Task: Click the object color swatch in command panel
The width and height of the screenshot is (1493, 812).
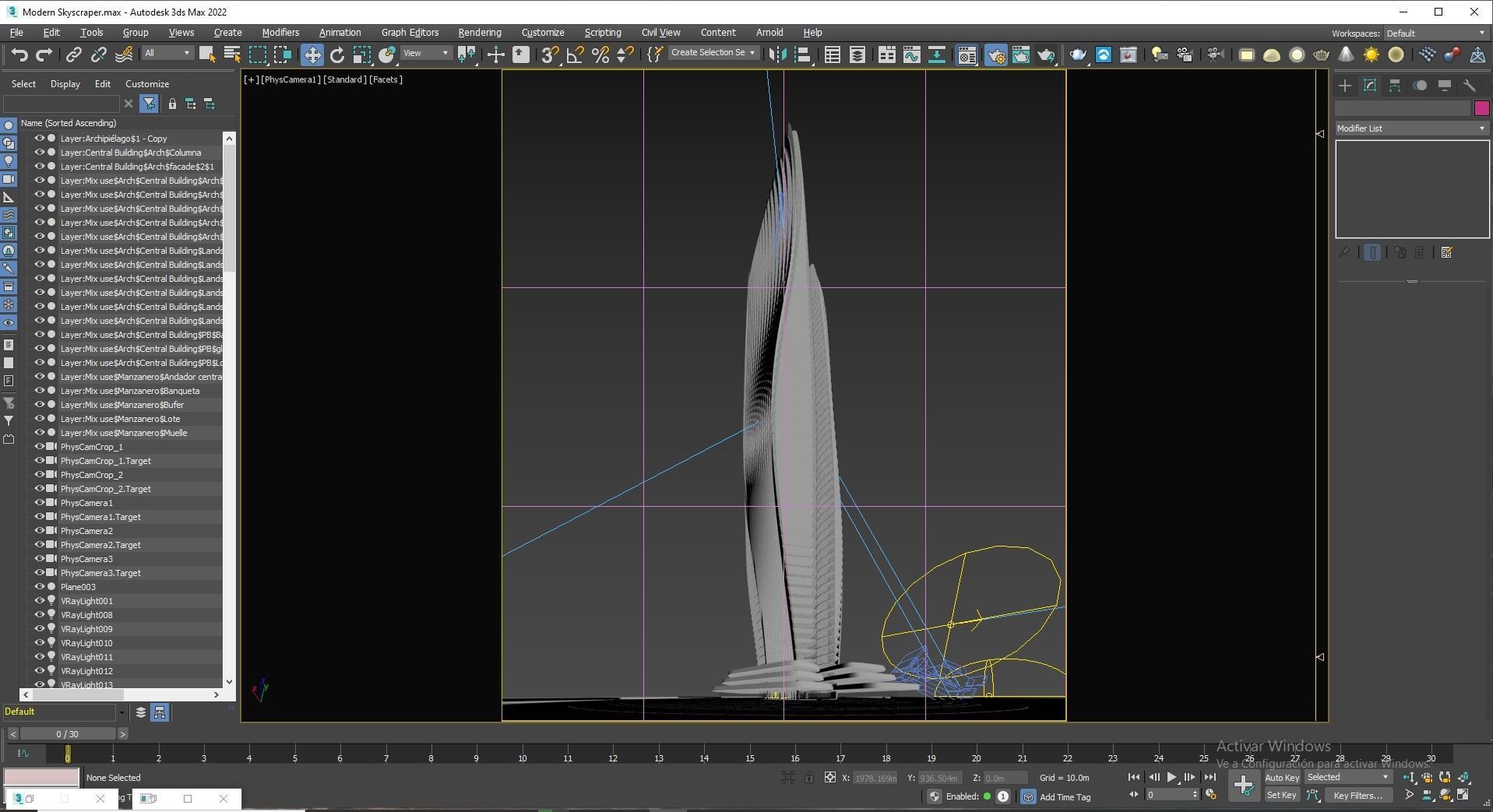Action: click(x=1481, y=108)
